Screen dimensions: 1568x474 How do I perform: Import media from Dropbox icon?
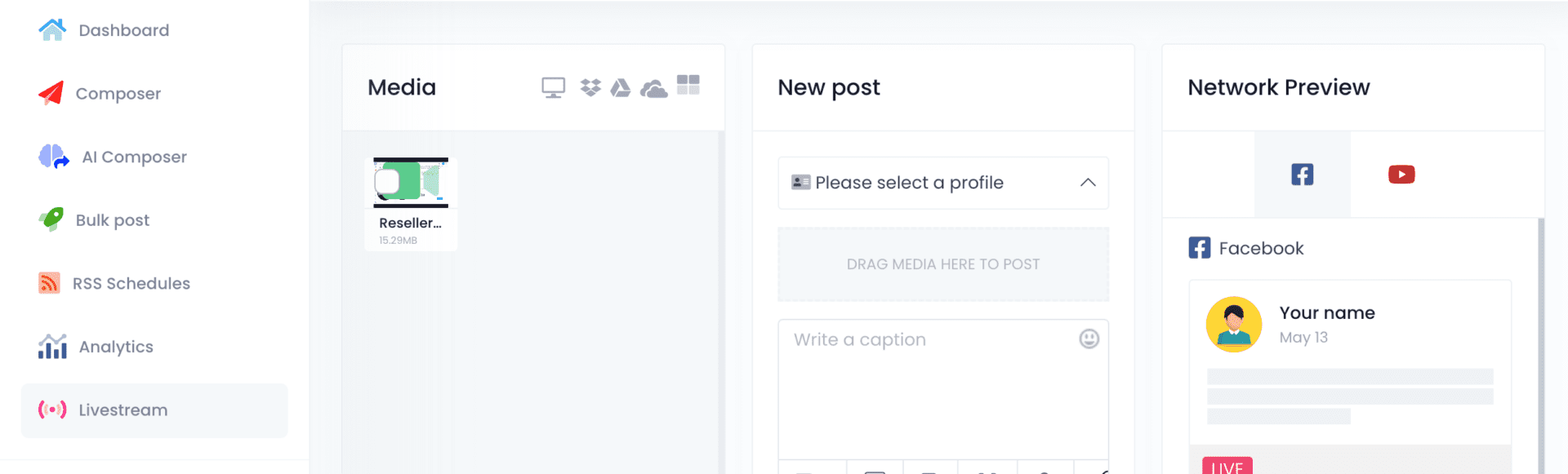click(590, 87)
